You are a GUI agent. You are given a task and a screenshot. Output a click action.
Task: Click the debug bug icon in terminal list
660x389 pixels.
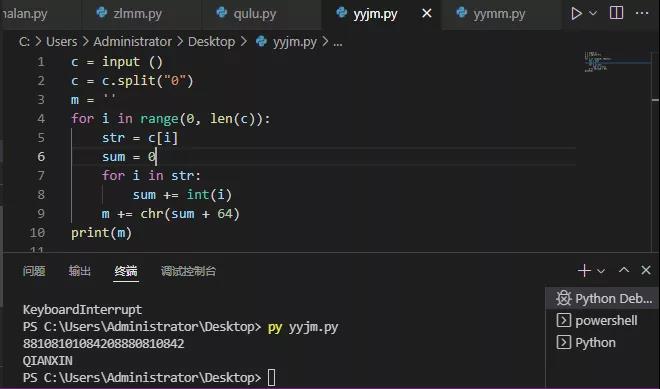[563, 298]
